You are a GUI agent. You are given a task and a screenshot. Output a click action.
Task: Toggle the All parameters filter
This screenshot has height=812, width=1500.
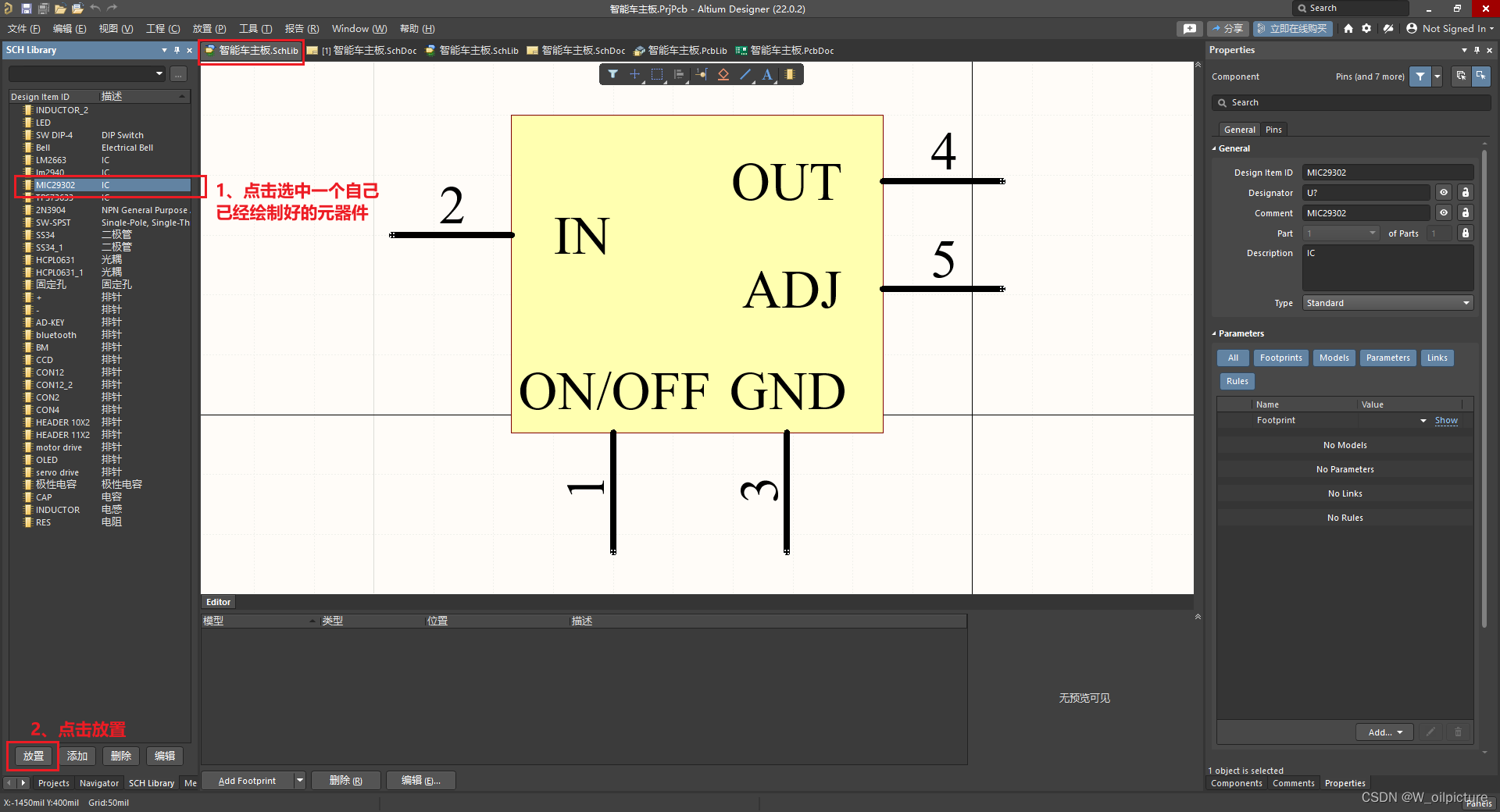pos(1233,358)
